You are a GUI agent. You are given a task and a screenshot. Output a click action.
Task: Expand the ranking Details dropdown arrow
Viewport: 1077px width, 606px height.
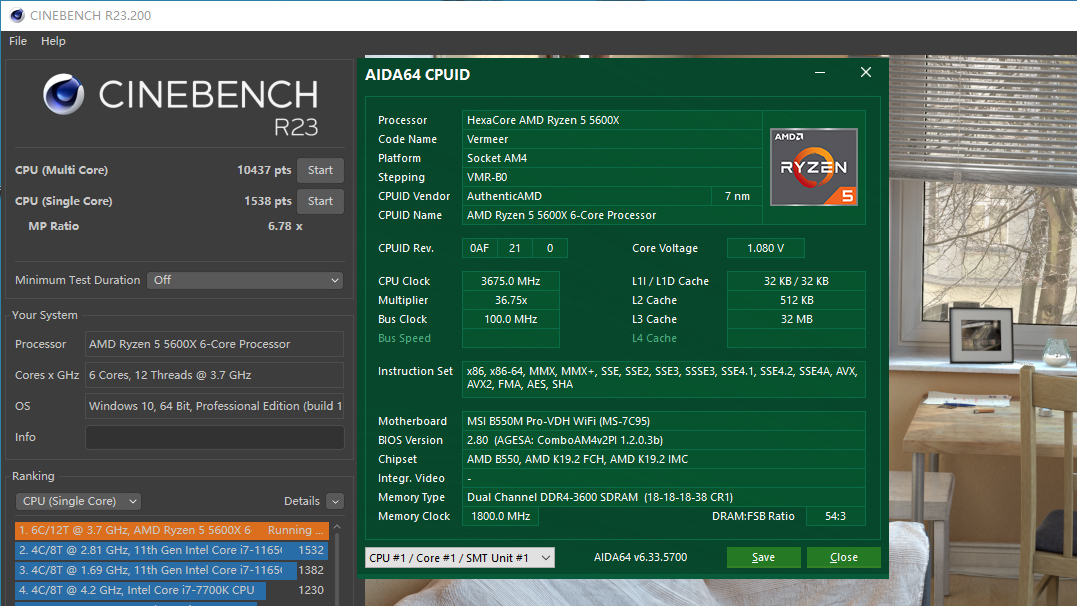pos(335,502)
